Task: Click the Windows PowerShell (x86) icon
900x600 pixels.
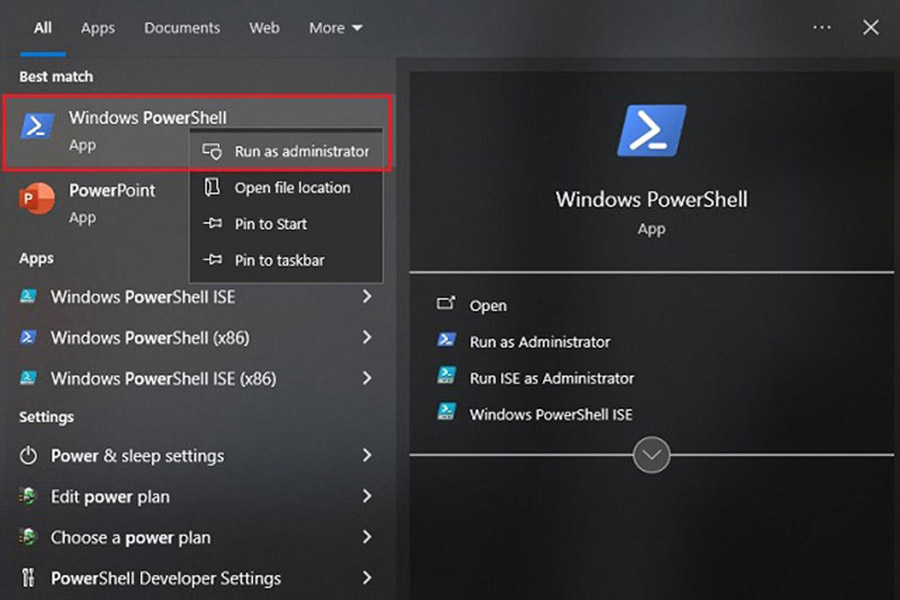Action: point(28,337)
